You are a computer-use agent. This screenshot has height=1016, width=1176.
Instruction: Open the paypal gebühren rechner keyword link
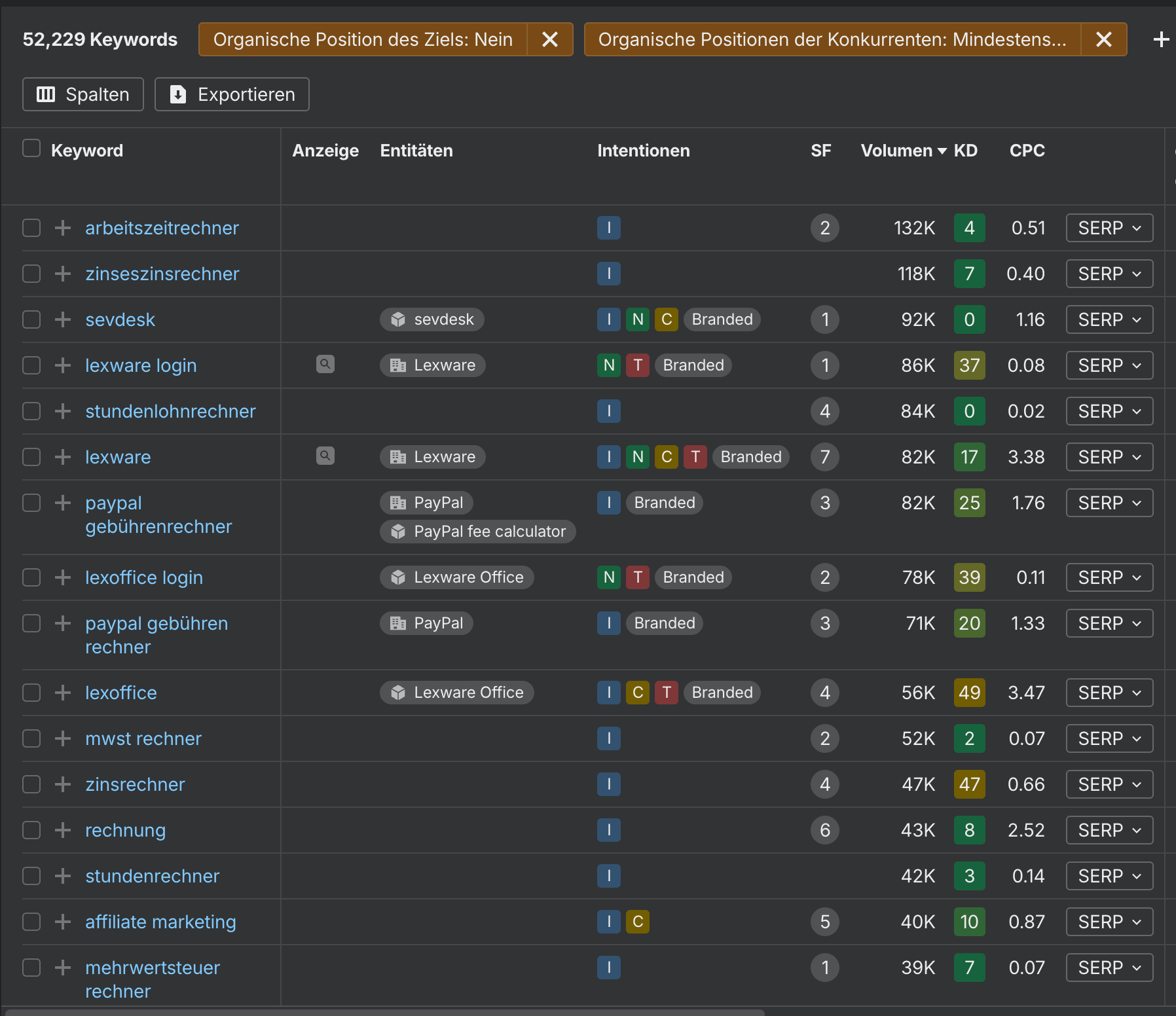(x=157, y=635)
